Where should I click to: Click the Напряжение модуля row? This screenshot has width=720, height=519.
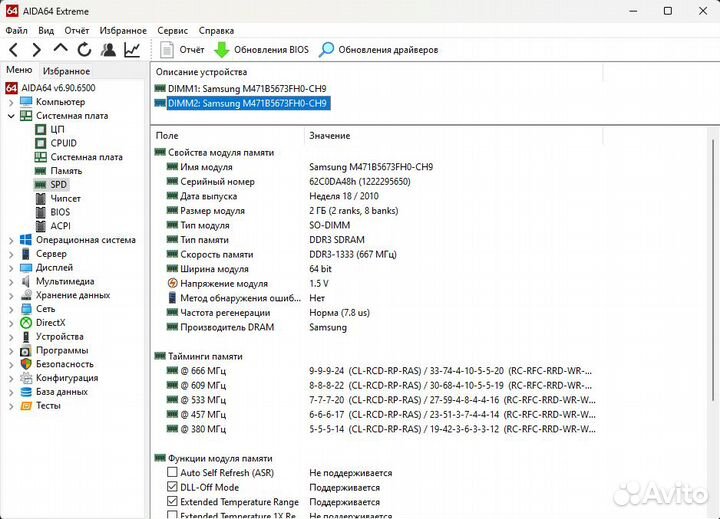[x=248, y=284]
